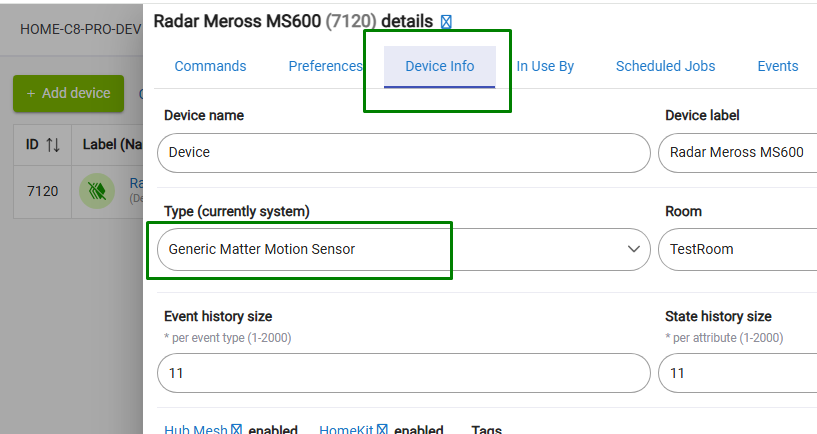This screenshot has width=817, height=434.
Task: Click the Device name input field
Action: pyautogui.click(x=404, y=153)
